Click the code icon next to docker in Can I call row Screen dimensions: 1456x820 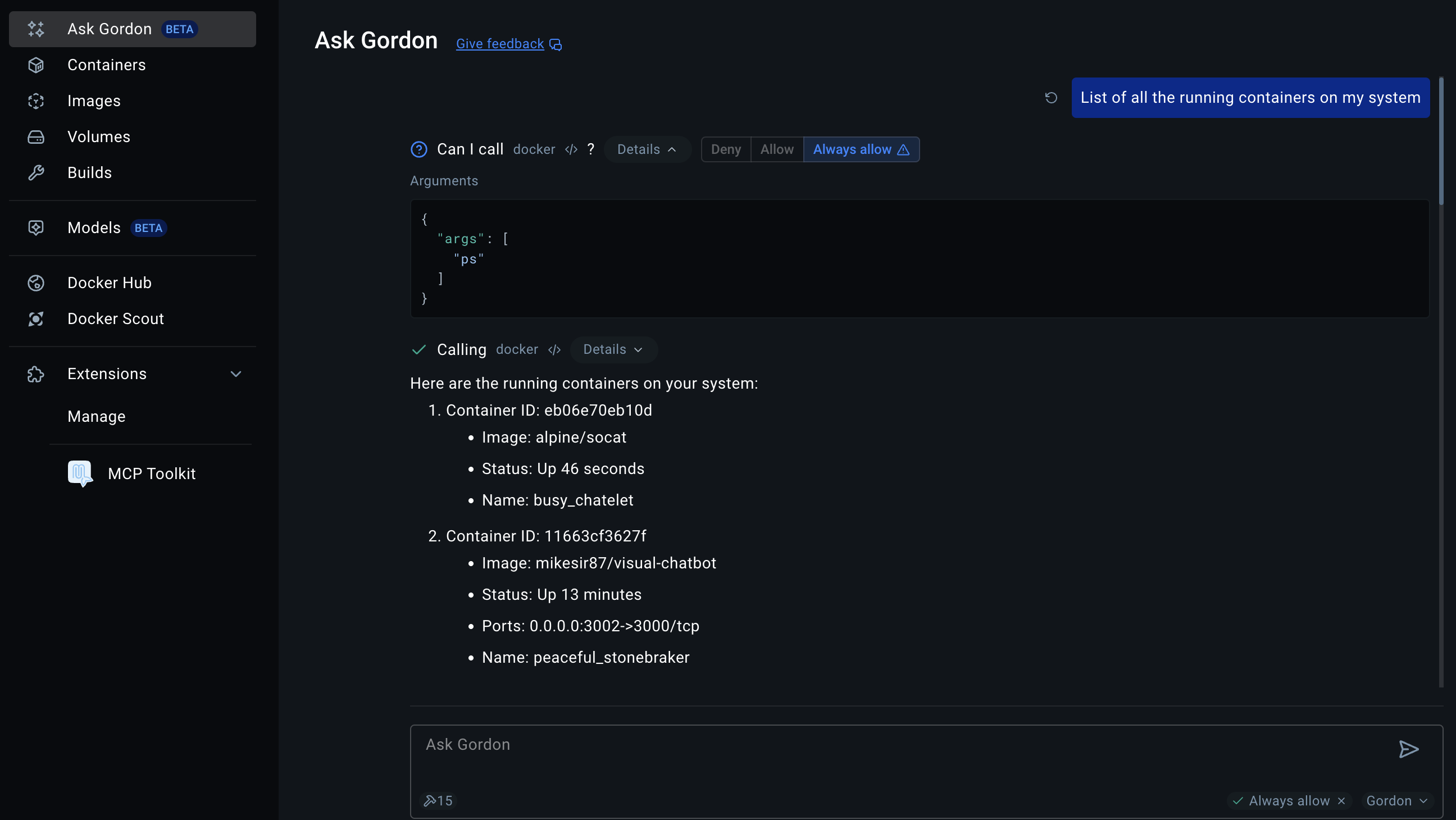click(x=571, y=149)
